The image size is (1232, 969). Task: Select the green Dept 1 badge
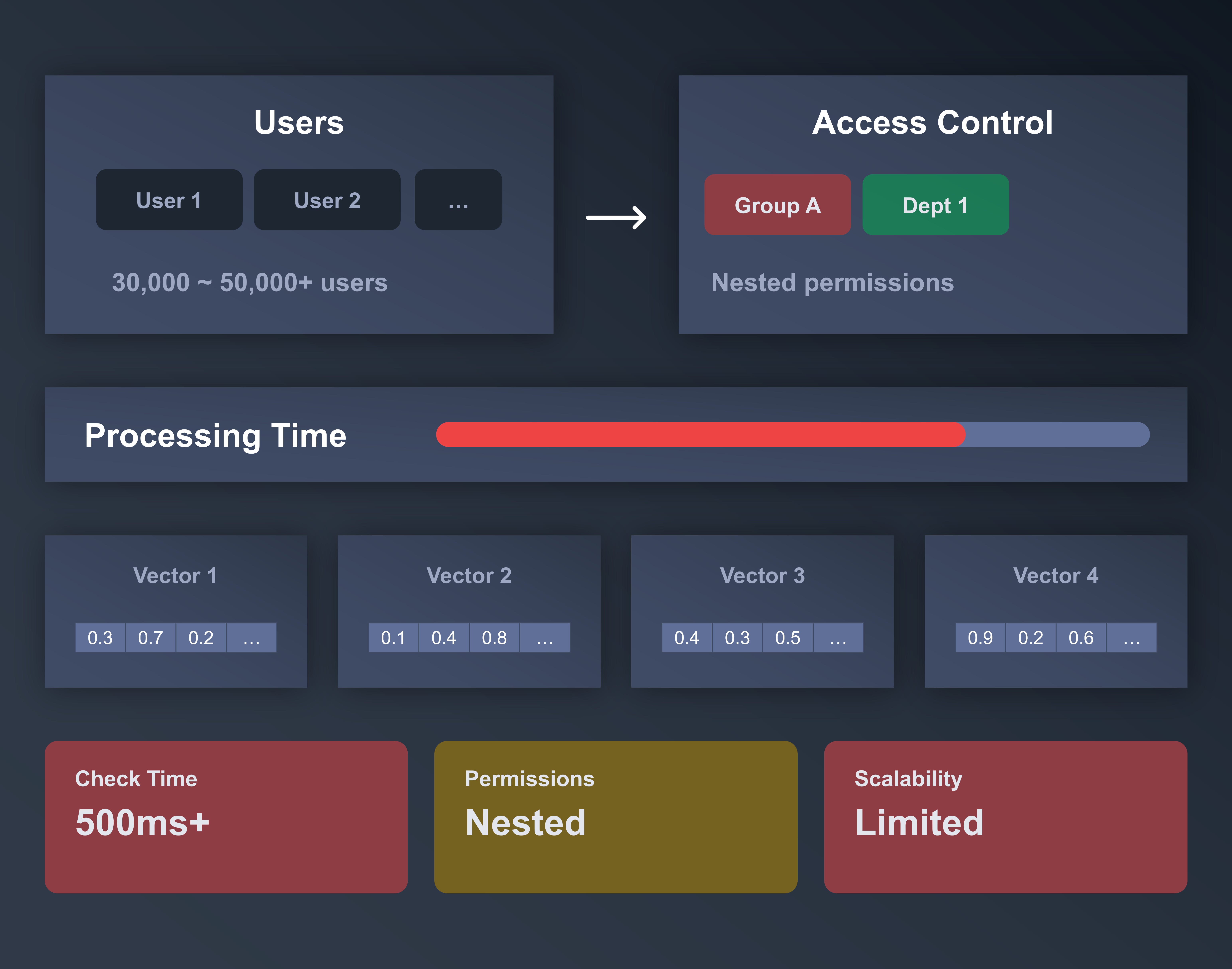coord(935,205)
